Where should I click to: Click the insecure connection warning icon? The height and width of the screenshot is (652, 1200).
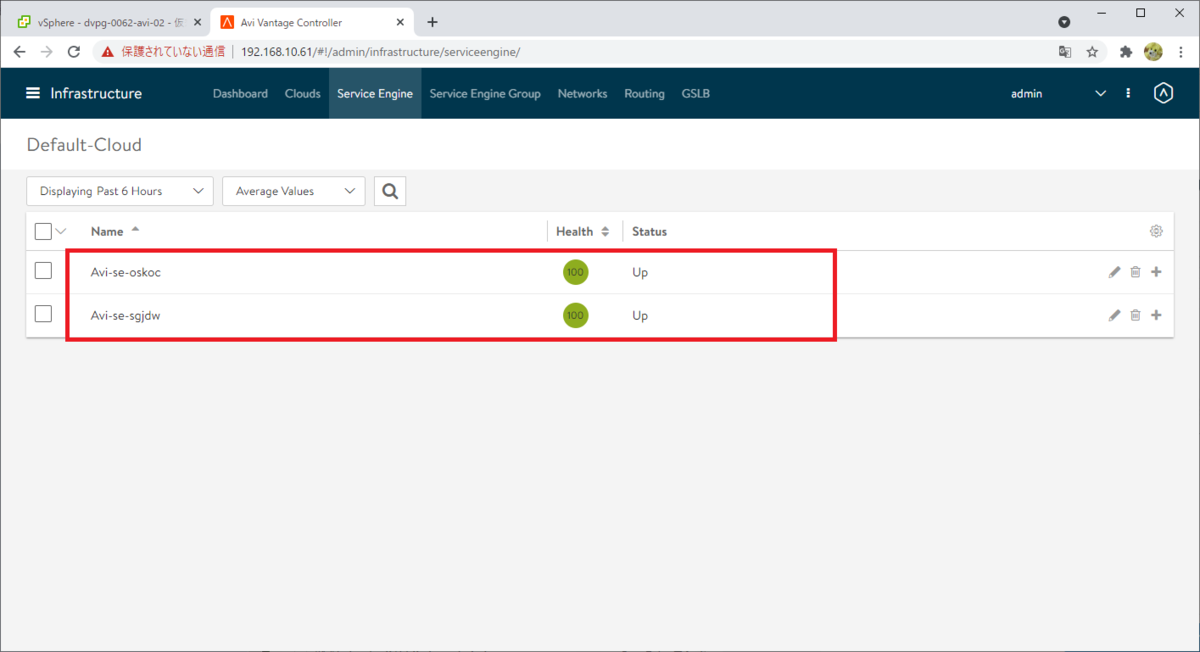[108, 52]
